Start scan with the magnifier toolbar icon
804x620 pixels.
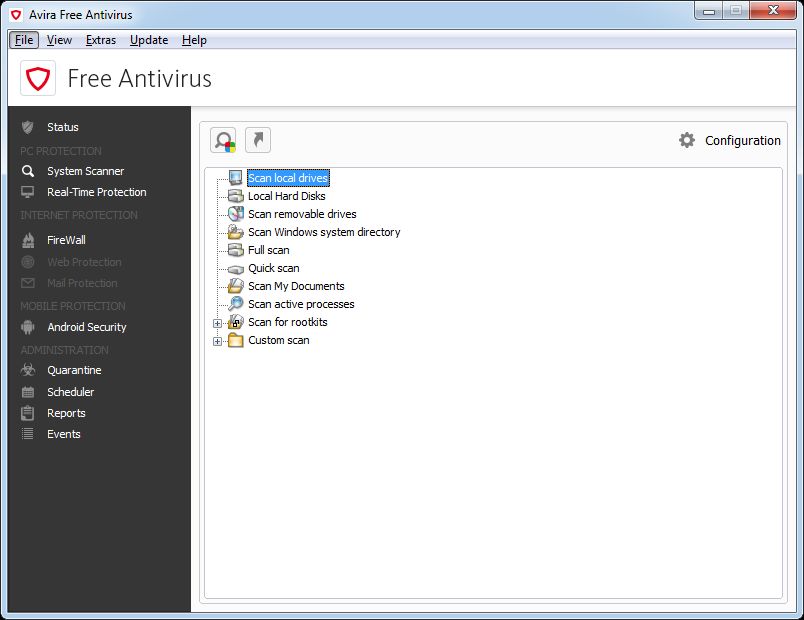224,140
